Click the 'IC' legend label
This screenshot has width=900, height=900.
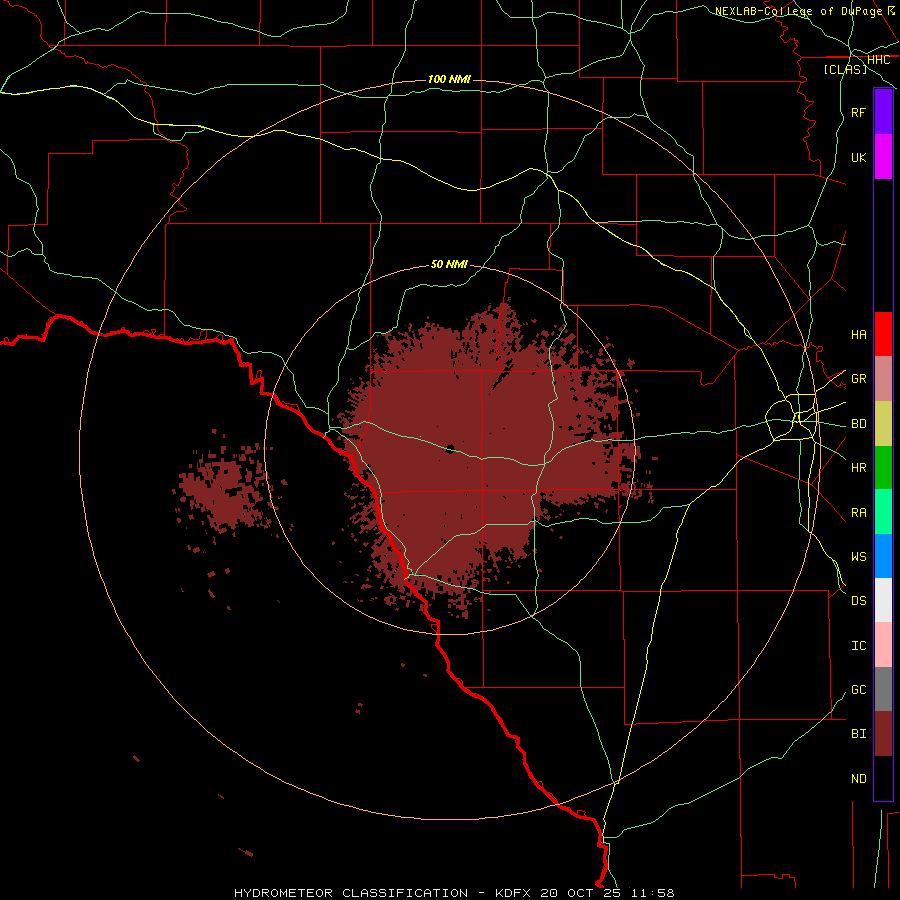(x=859, y=645)
